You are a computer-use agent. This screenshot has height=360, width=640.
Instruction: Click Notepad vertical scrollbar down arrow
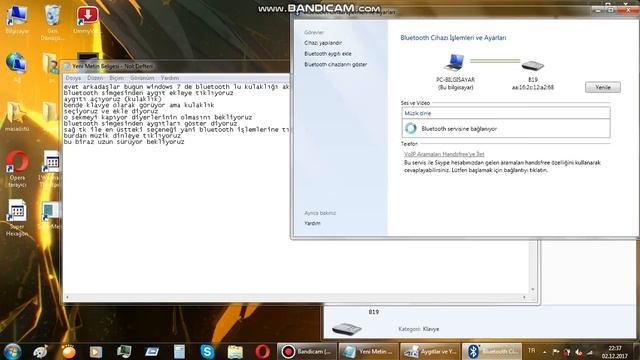(x=532, y=289)
